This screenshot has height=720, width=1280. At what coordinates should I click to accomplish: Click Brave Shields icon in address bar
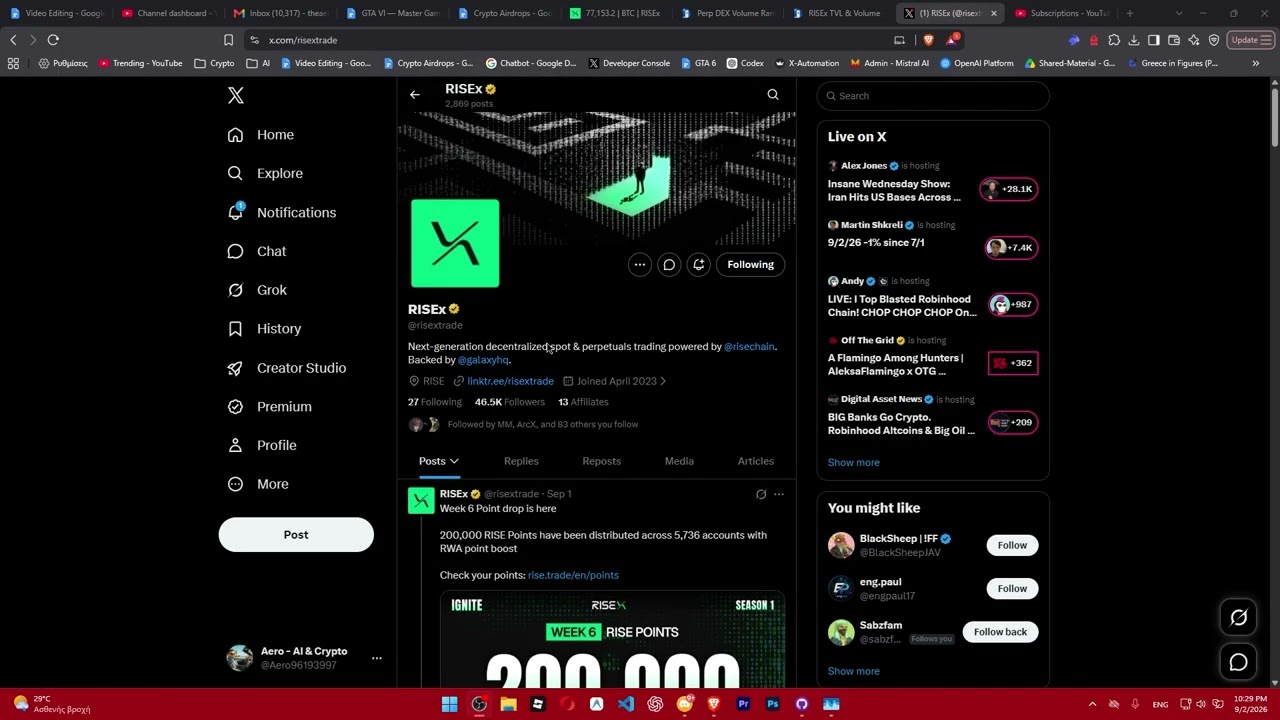click(928, 40)
